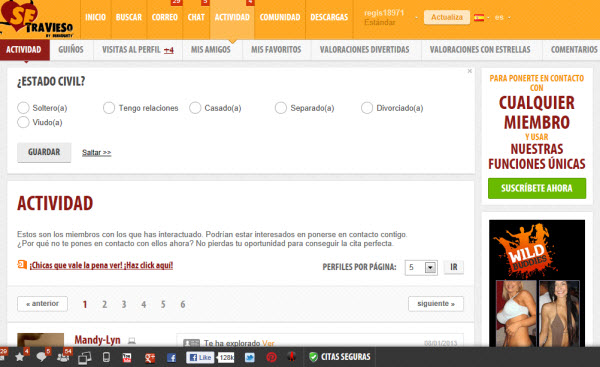The image size is (600, 367).
Task: Open the YouTube icon in bottom bar
Action: coord(127,357)
